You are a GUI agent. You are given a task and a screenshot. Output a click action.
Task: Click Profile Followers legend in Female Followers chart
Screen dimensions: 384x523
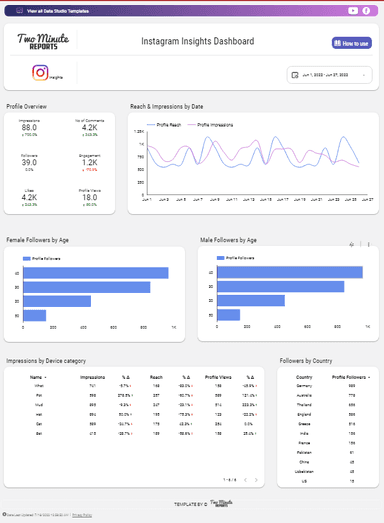pyautogui.click(x=42, y=258)
